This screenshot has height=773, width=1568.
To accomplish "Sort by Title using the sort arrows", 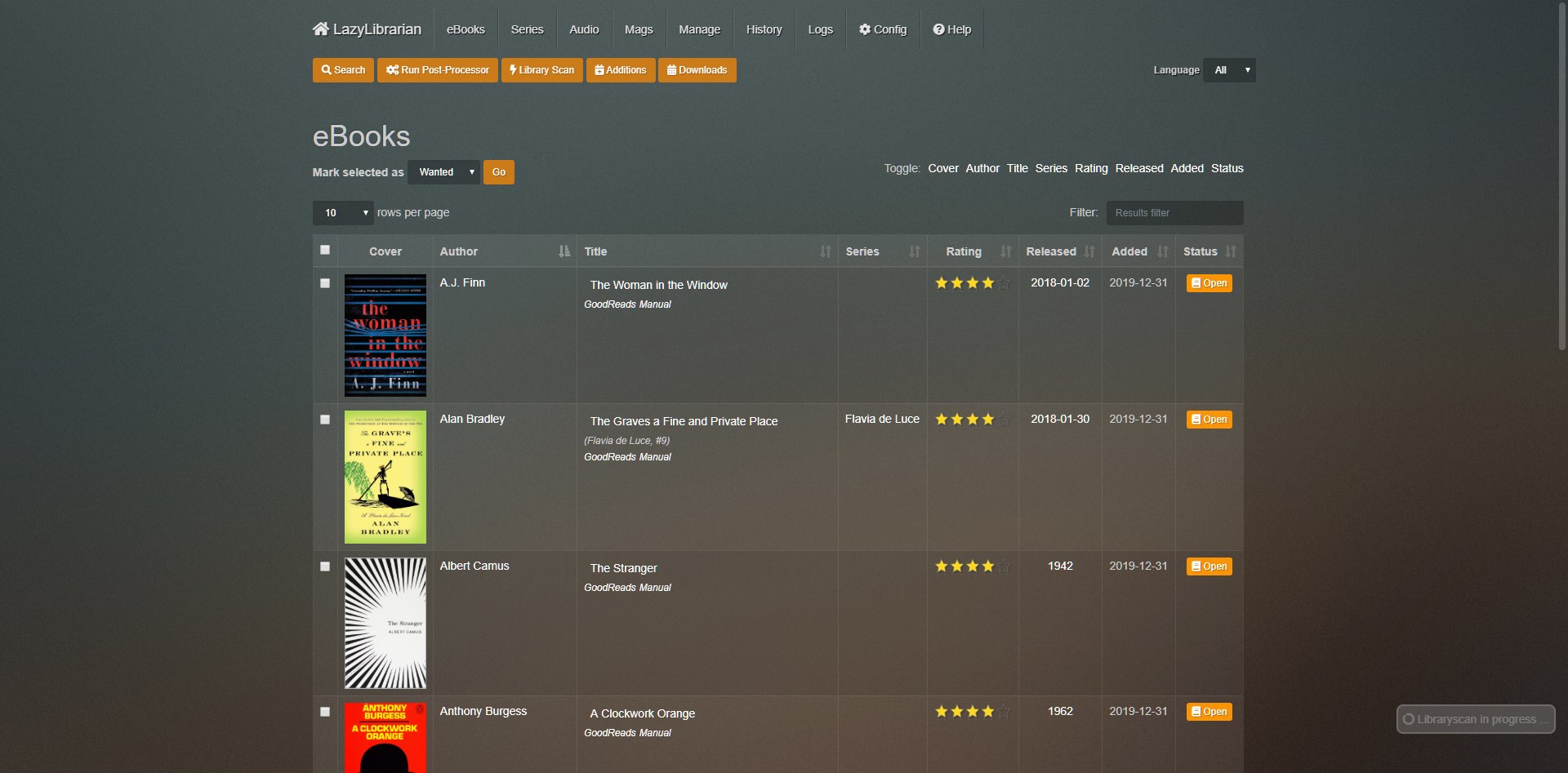I will click(x=825, y=251).
